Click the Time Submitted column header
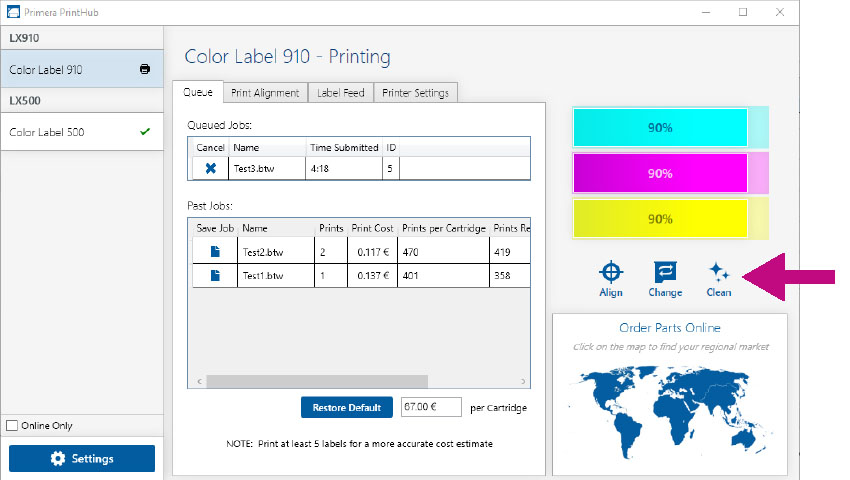This screenshot has height=480, width=850. 344,148
